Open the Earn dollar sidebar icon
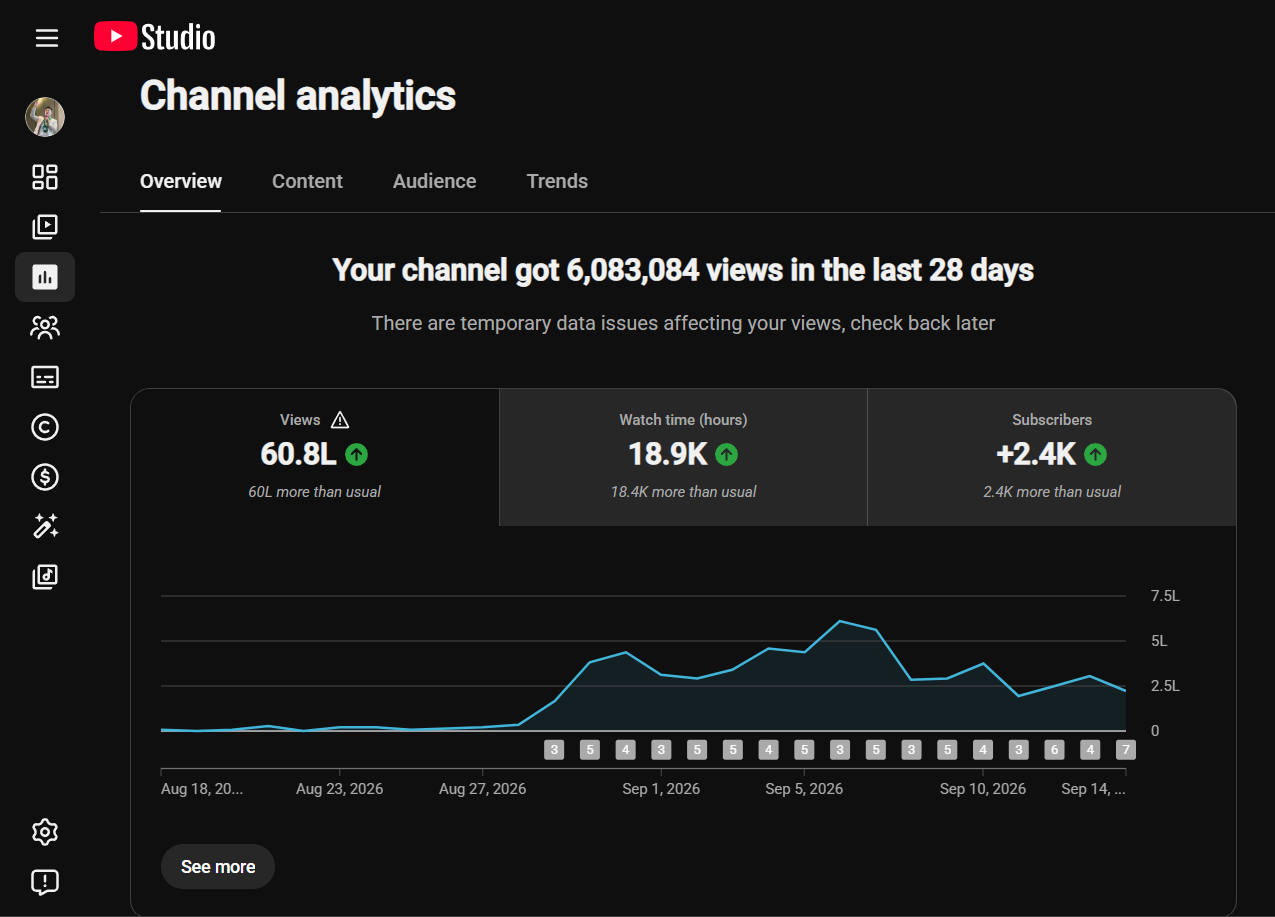The width and height of the screenshot is (1275, 917). point(45,477)
